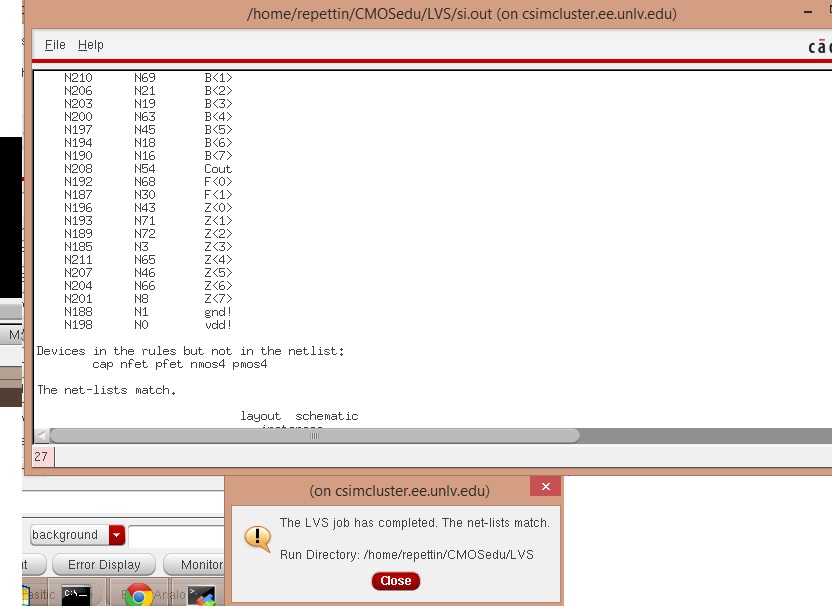832x606 pixels.
Task: Click the 'B<1>' terminal name
Action: click(218, 77)
